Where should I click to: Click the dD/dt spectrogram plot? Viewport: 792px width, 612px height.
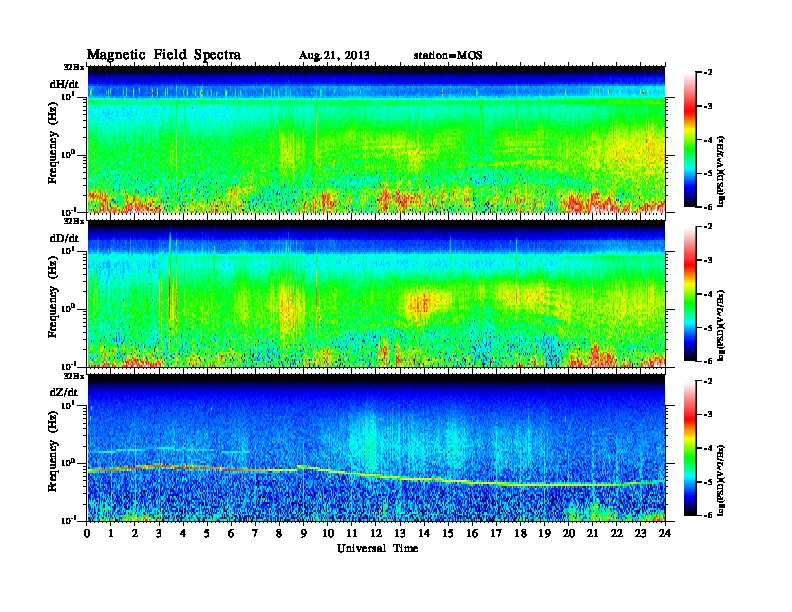[376, 294]
